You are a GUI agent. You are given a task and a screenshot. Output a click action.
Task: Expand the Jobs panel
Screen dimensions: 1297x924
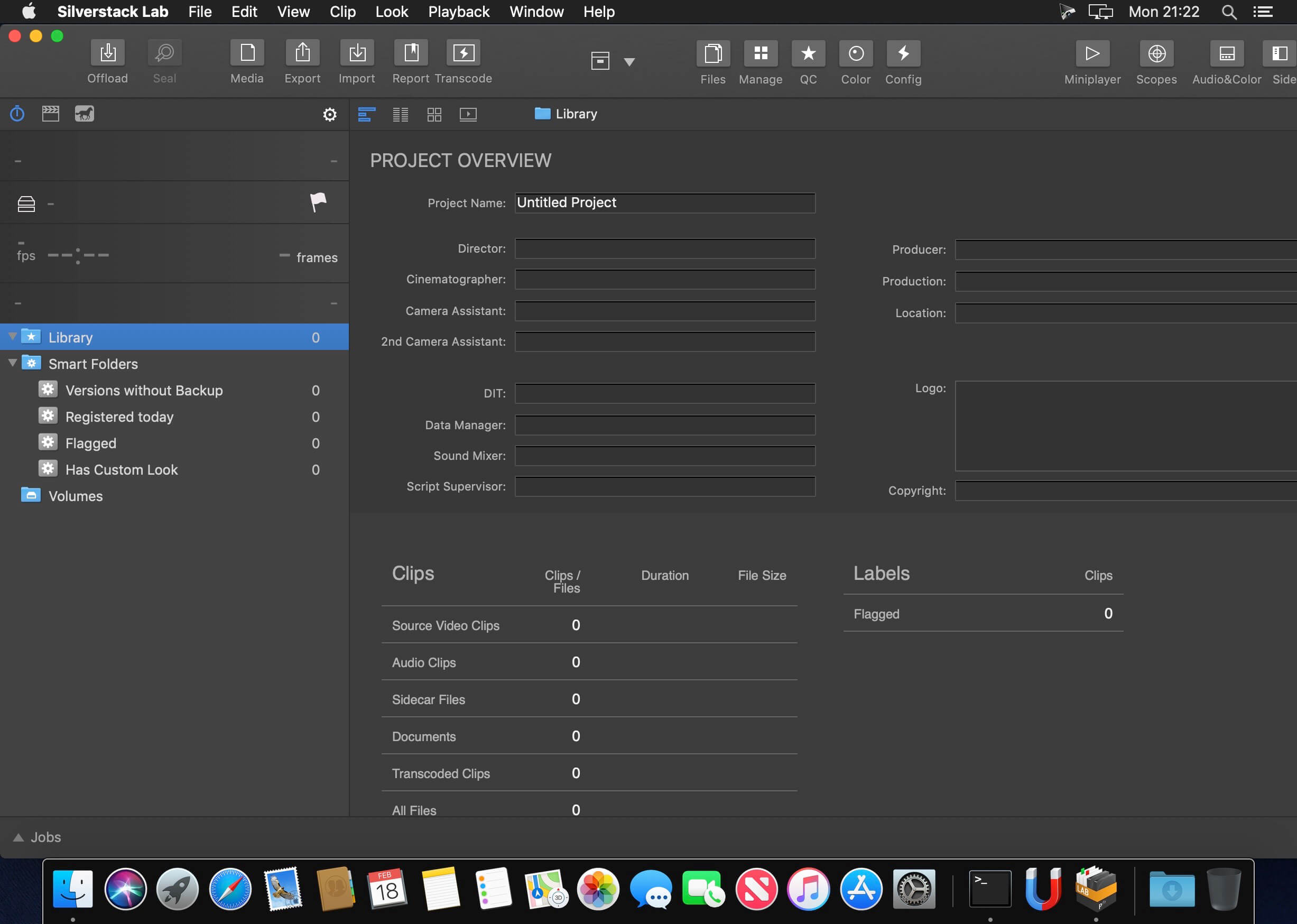(x=18, y=837)
